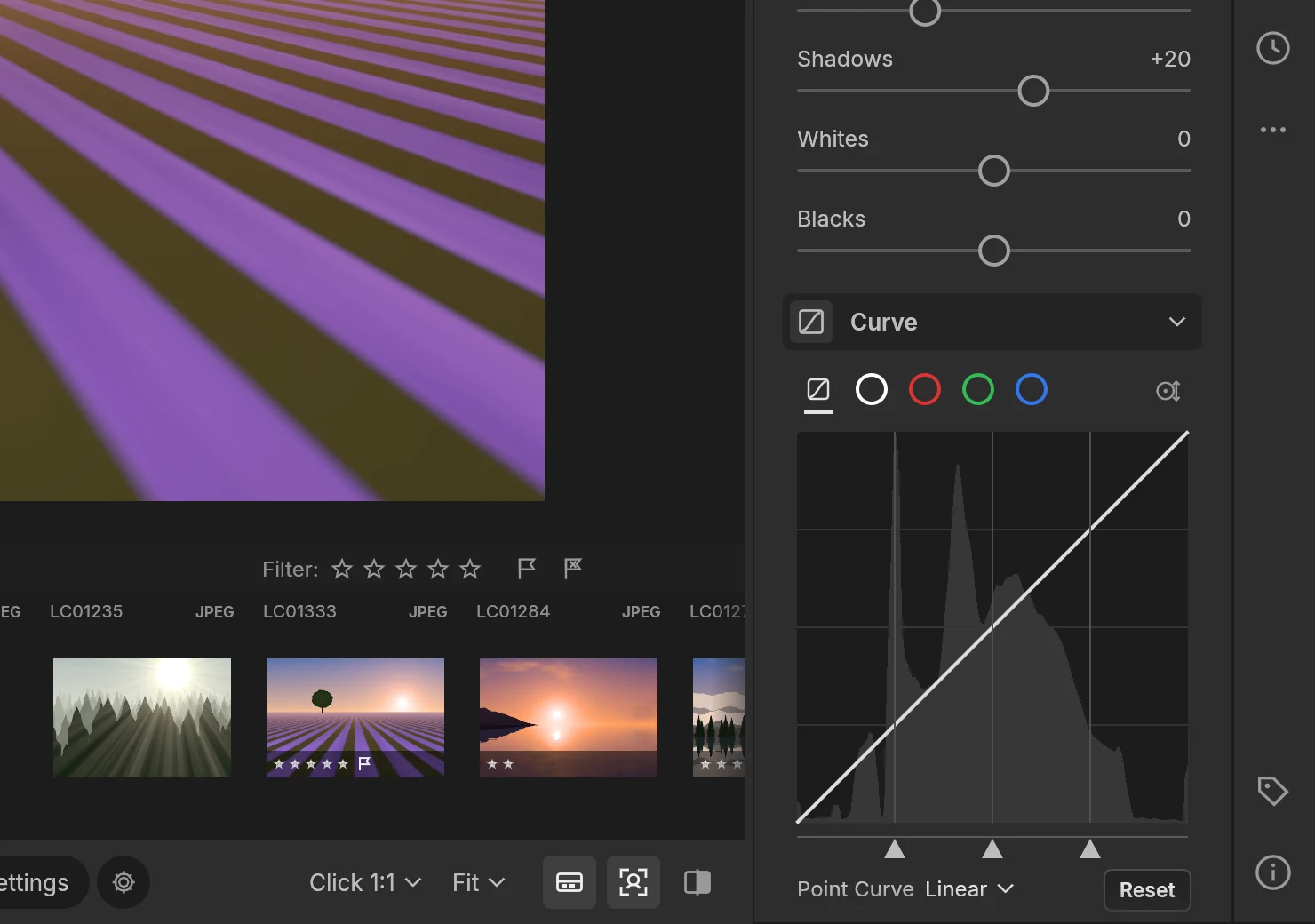The height and width of the screenshot is (924, 1315).
Task: Open the gear settings icon in bottom bar
Action: [x=124, y=882]
